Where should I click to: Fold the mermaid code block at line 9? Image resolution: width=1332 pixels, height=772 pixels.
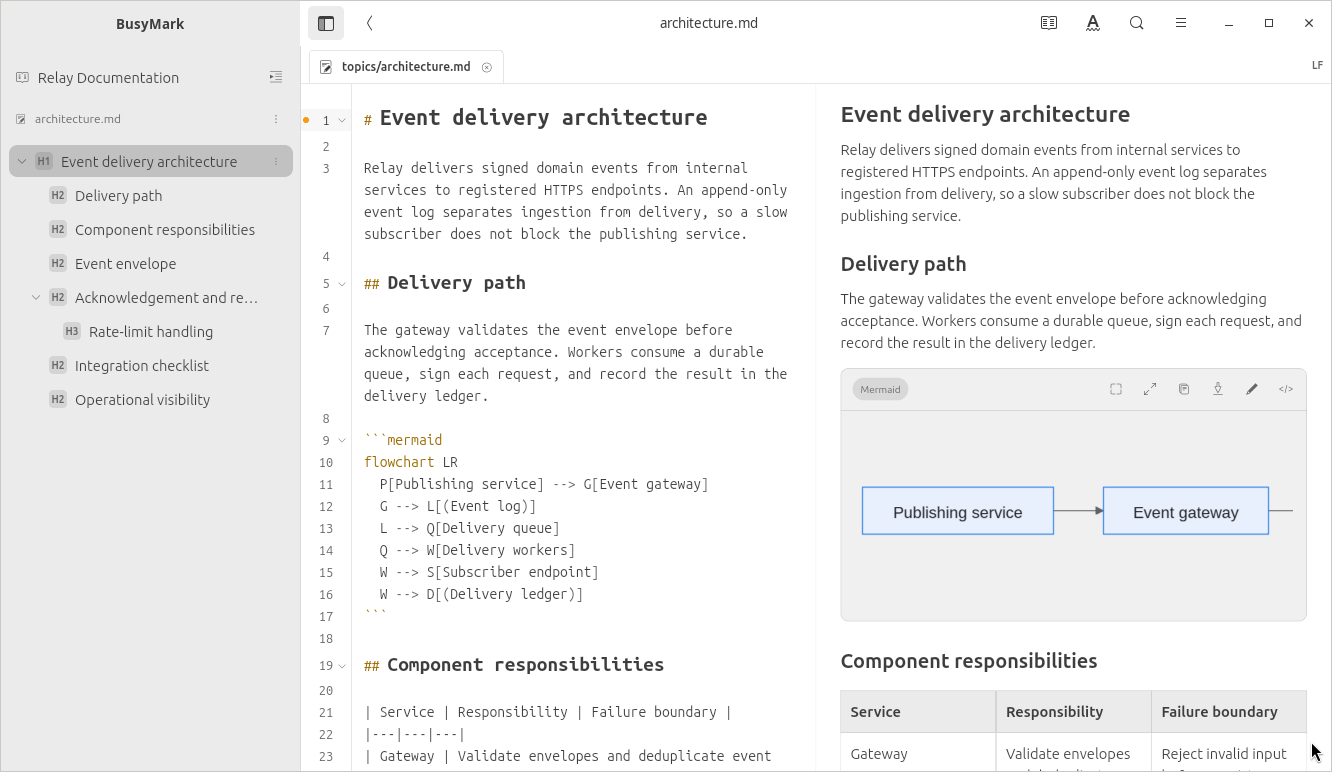coord(342,440)
